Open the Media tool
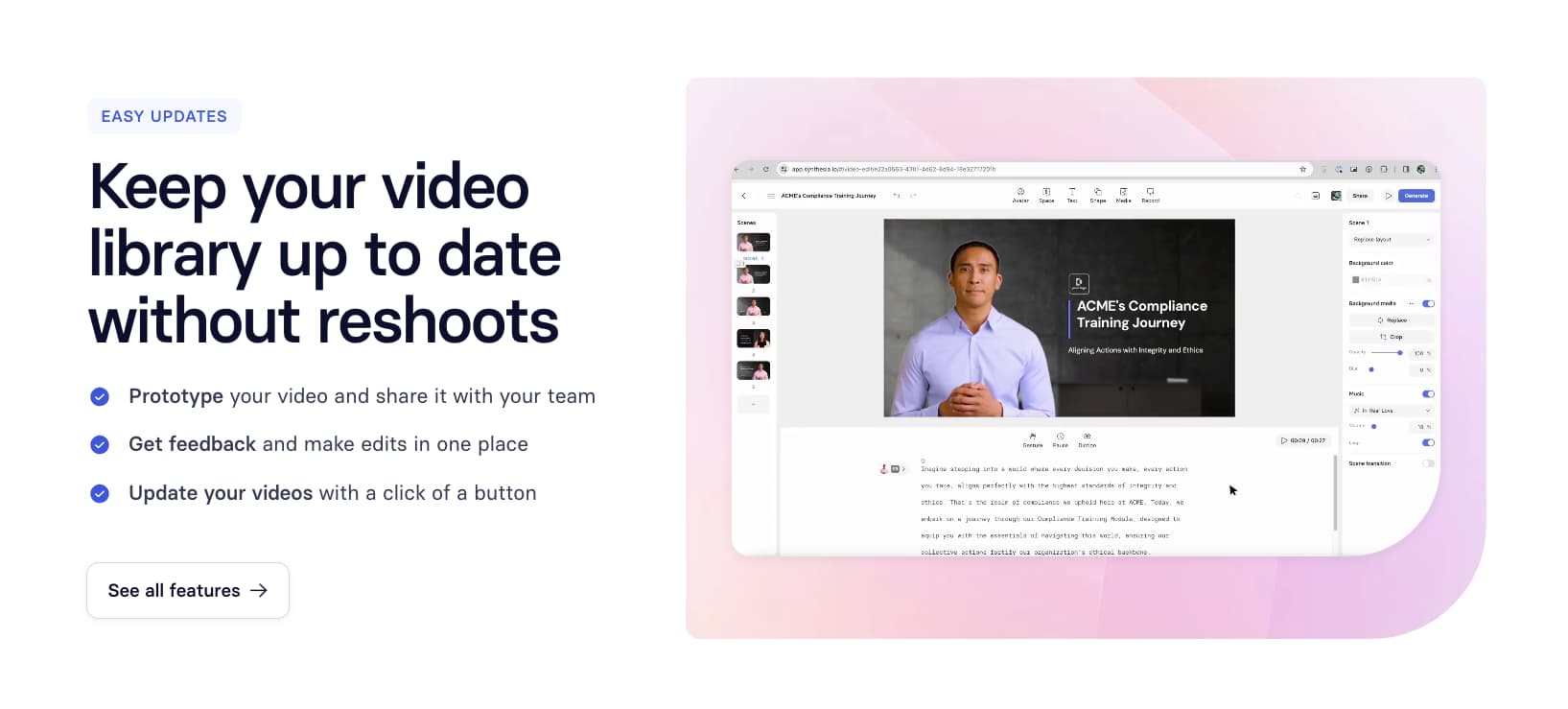Image resolution: width=1568 pixels, height=709 pixels. tap(1123, 195)
